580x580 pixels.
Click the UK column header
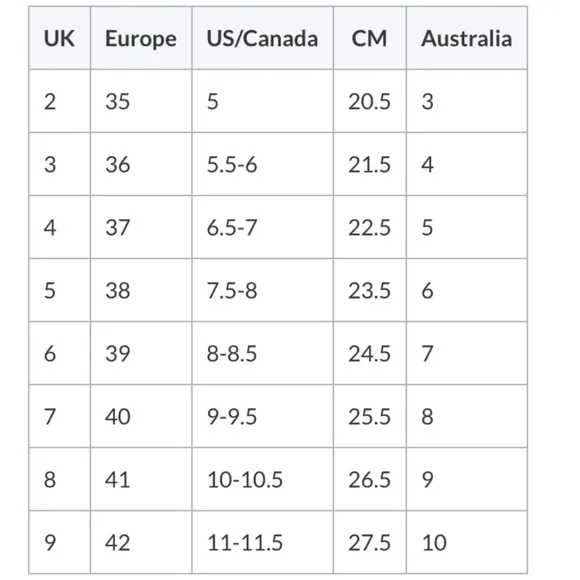60,38
